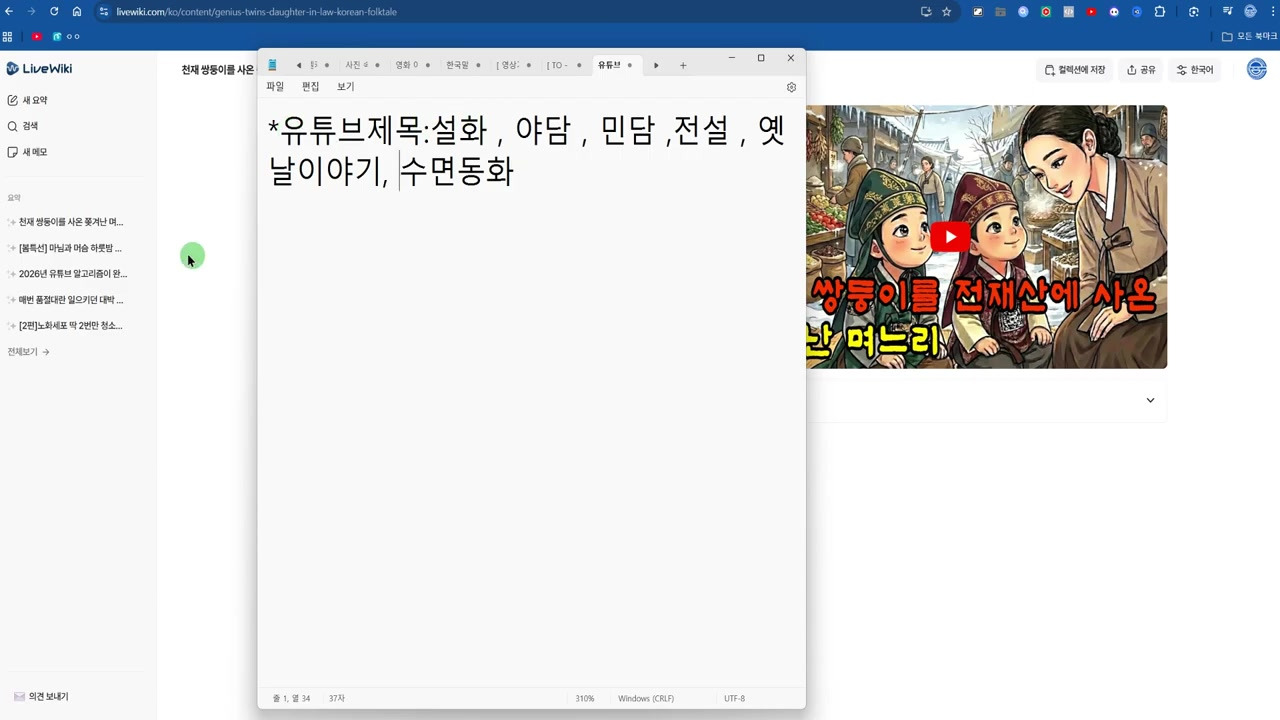The width and height of the screenshot is (1280, 720).
Task: Open Notepad settings gear icon
Action: tap(791, 87)
